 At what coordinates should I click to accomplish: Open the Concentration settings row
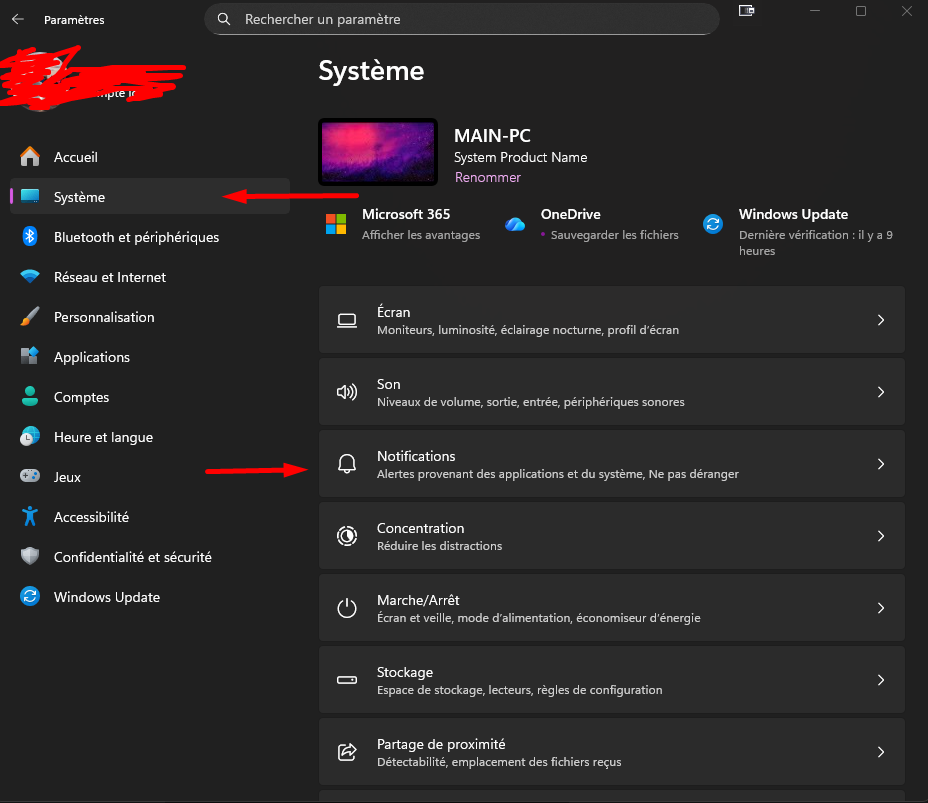click(x=612, y=536)
